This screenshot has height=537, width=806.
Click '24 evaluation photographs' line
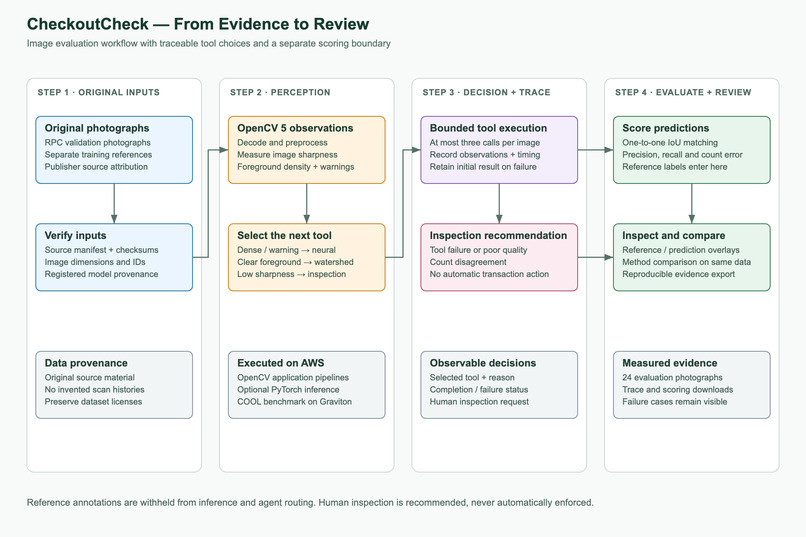coord(672,377)
